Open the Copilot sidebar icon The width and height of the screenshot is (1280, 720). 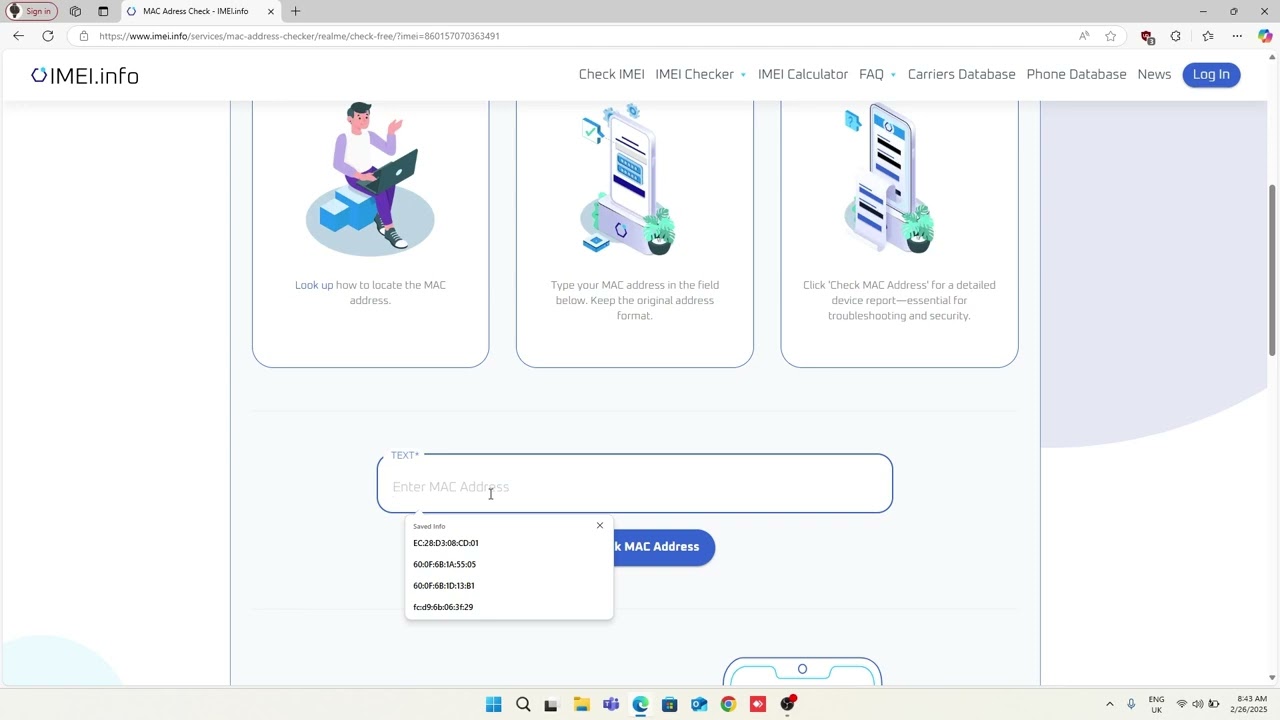coord(1265,36)
